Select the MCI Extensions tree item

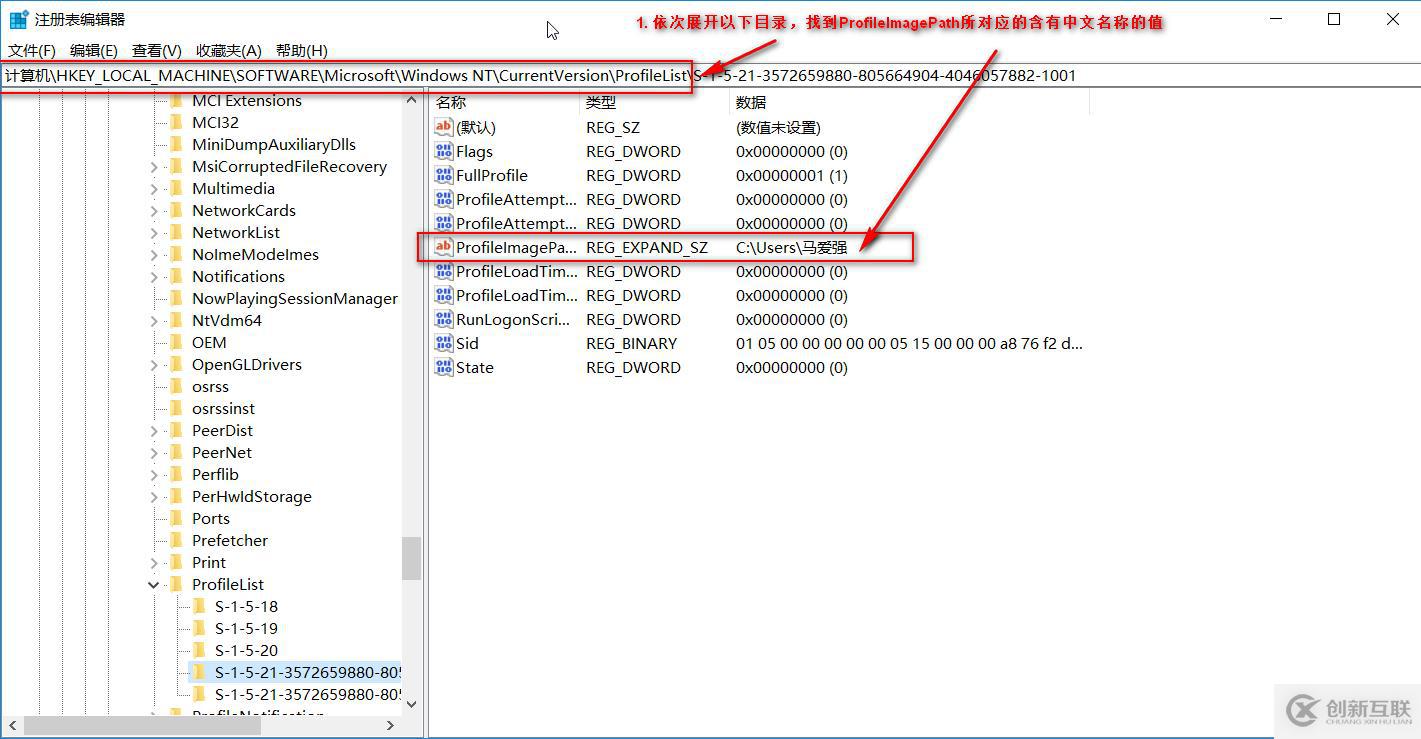[246, 100]
